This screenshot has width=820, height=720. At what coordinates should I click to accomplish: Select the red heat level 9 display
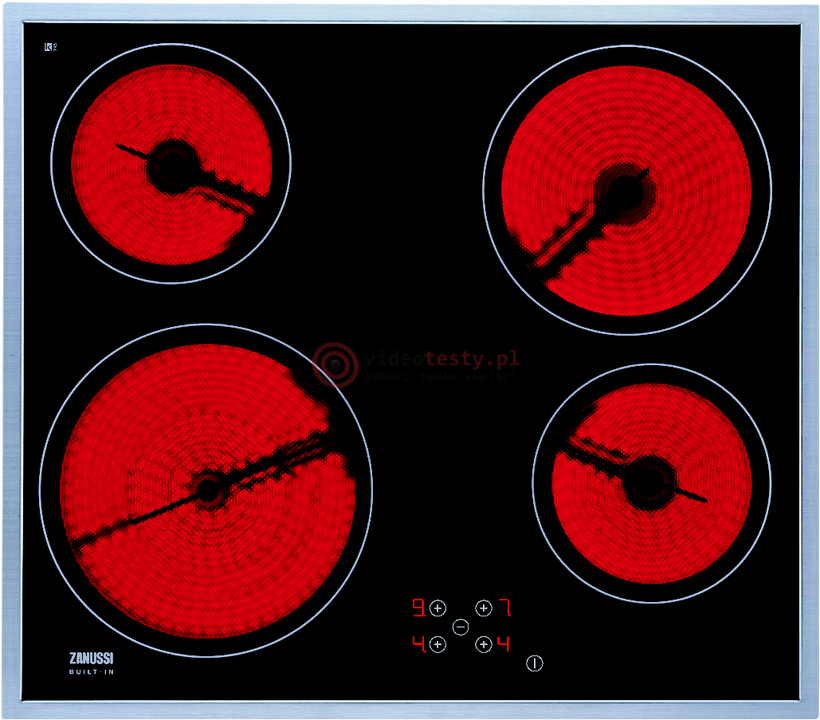tap(418, 607)
